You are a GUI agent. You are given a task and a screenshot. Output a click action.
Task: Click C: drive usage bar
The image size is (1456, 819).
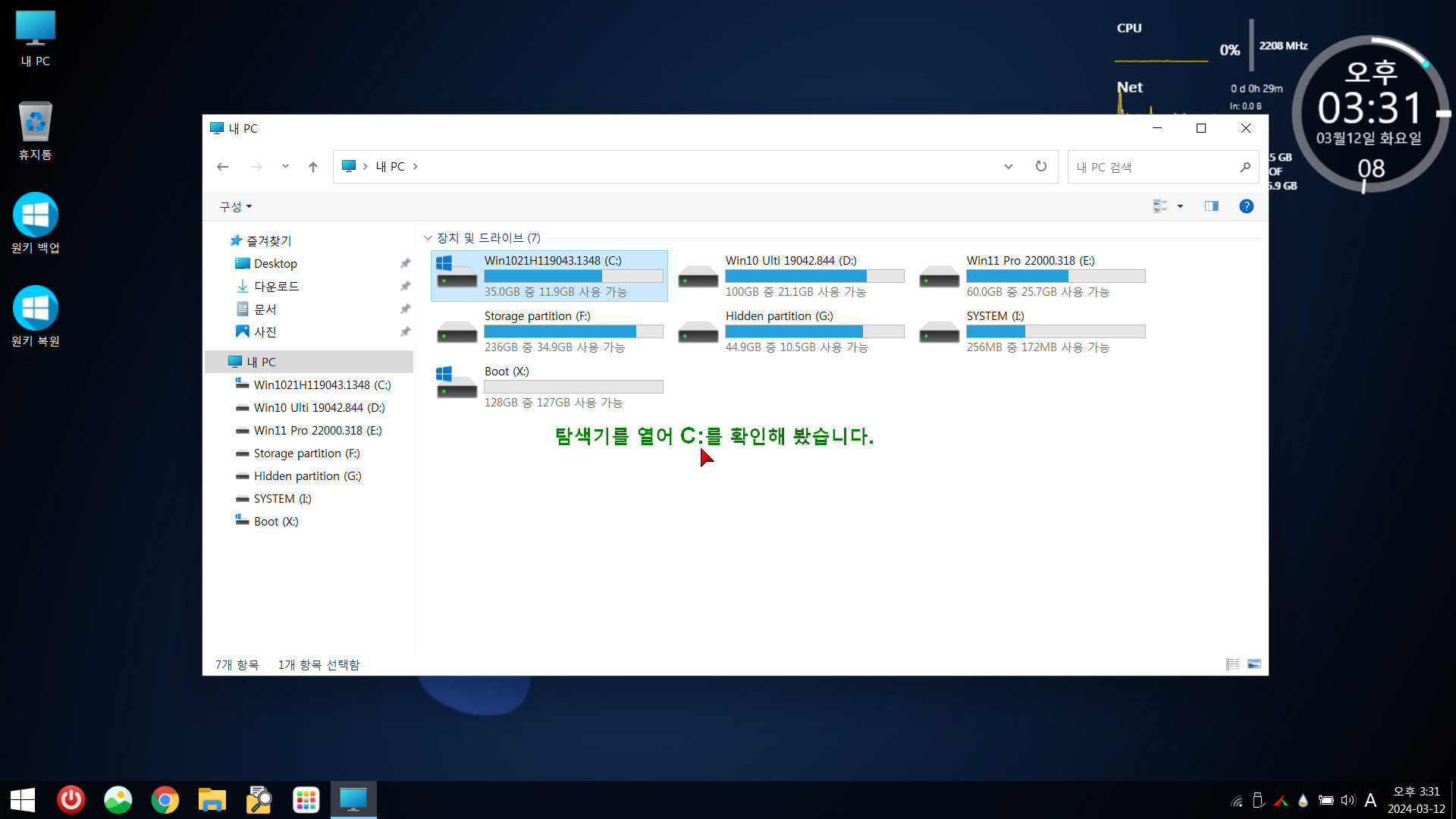[x=573, y=276]
